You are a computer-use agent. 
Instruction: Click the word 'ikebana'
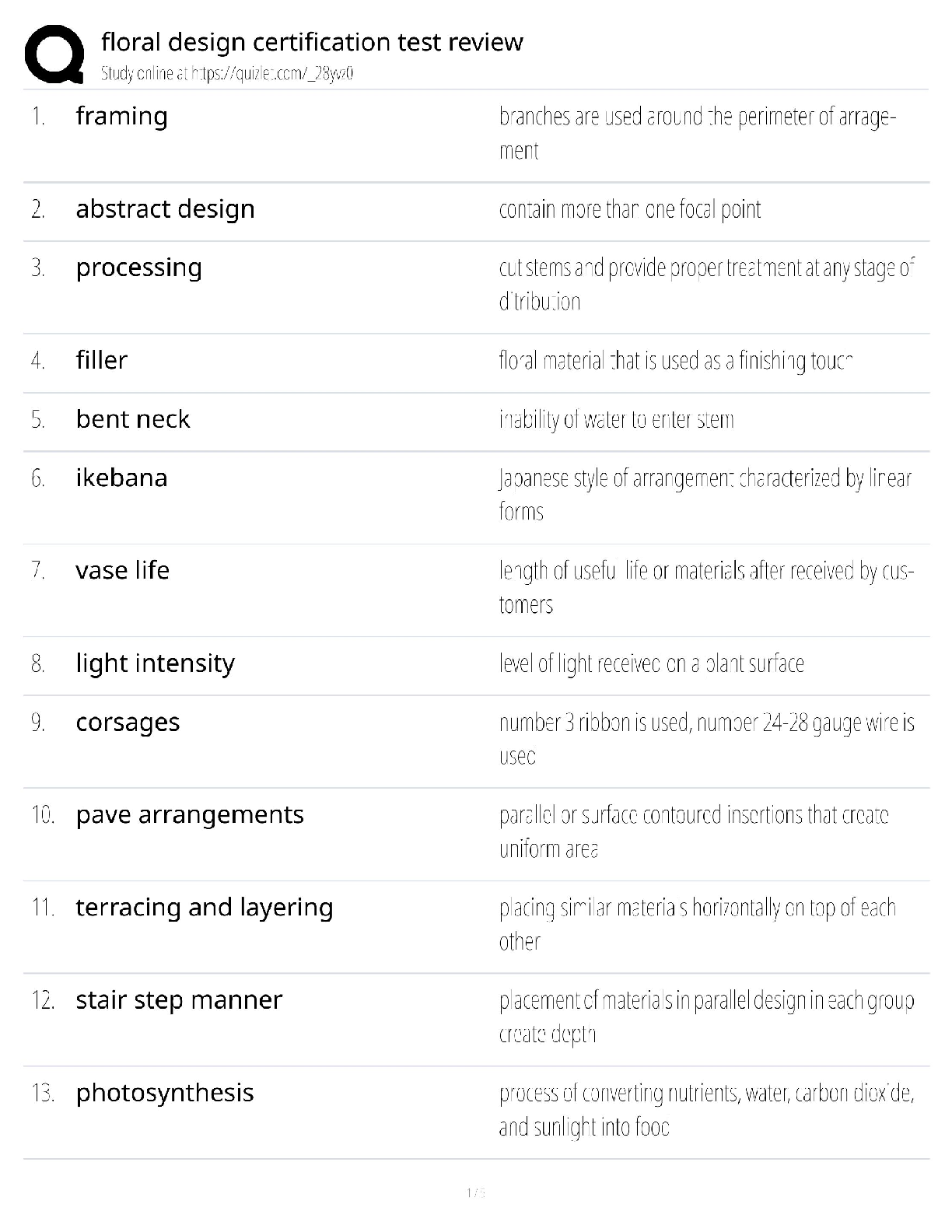(121, 477)
